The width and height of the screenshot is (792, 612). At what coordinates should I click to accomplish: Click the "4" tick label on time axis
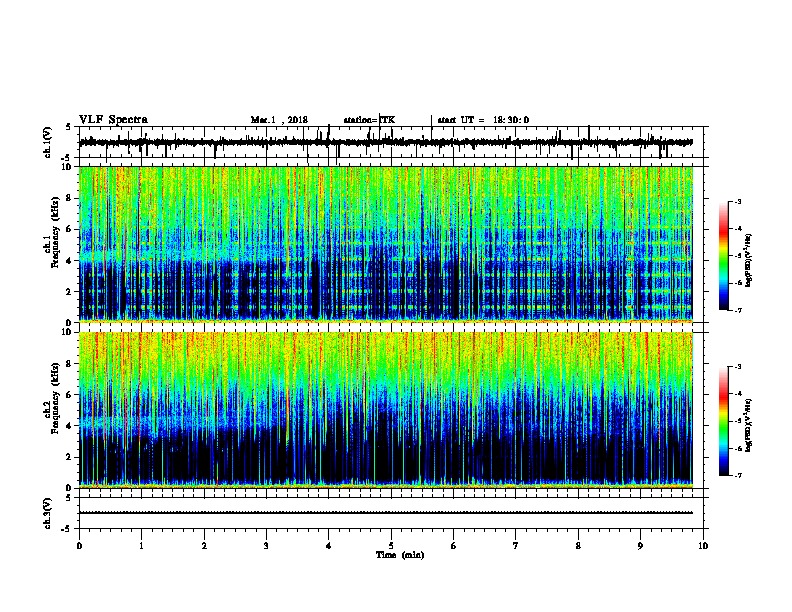coord(329,546)
